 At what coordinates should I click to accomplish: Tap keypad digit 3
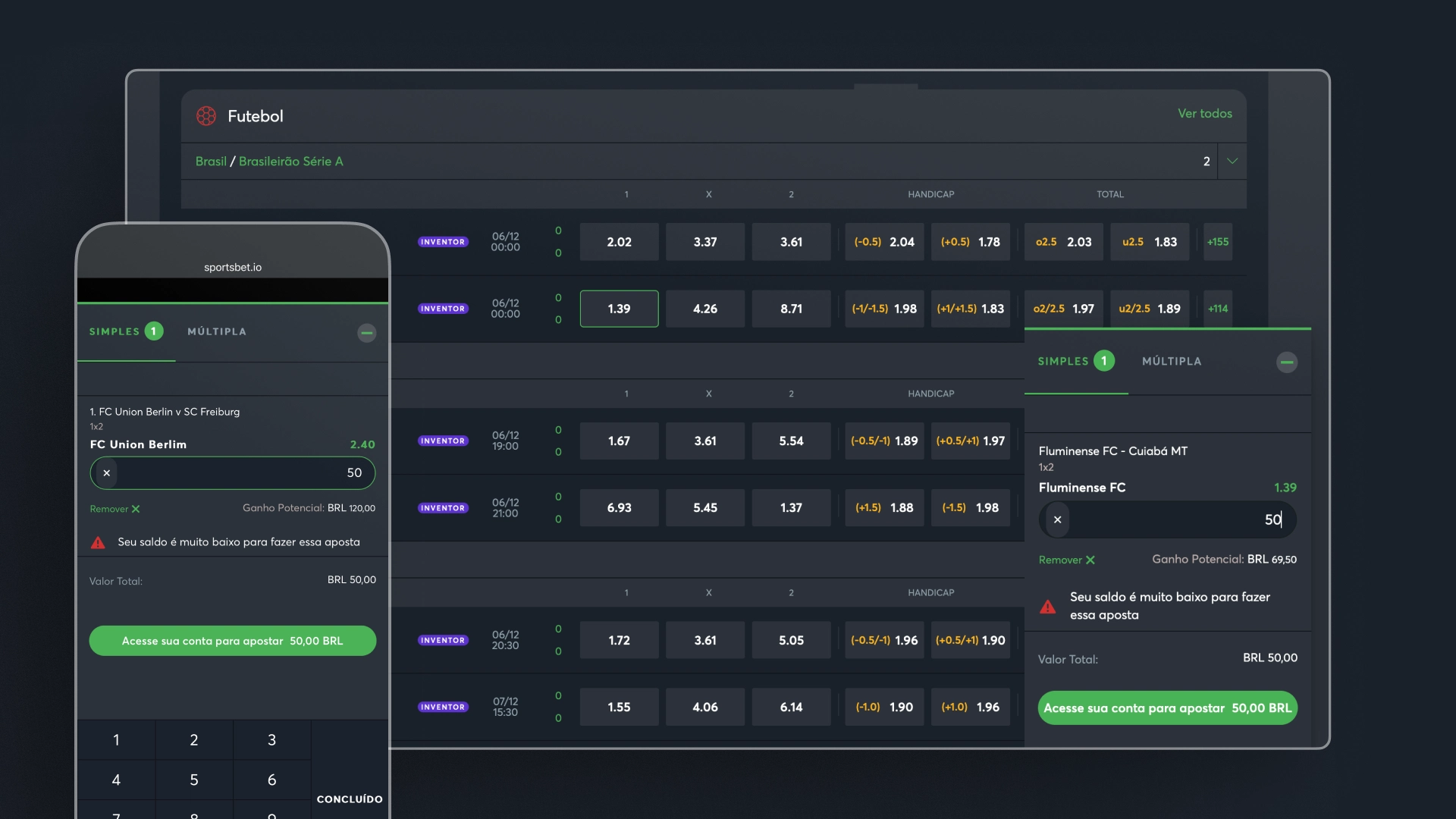(x=271, y=740)
